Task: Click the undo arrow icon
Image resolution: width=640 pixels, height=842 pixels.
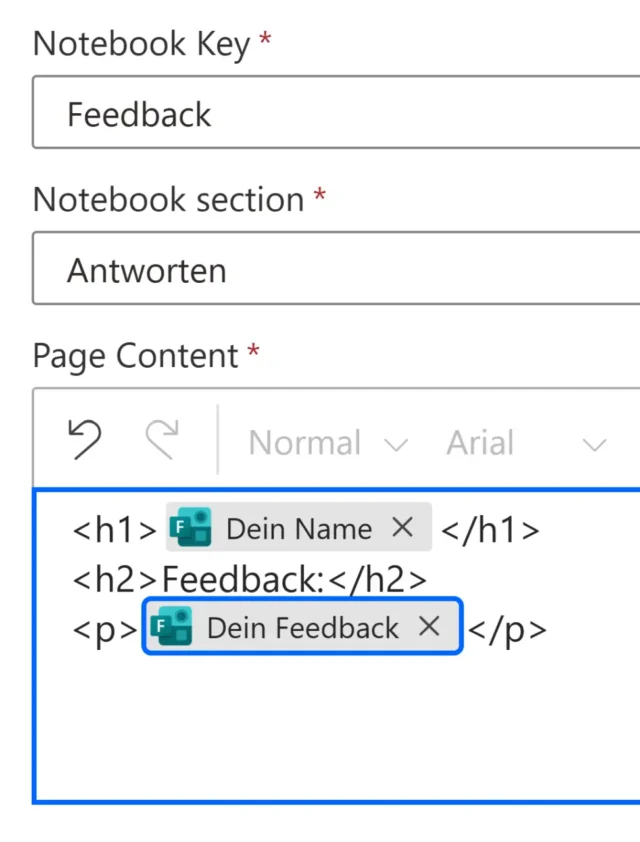Action: [85, 441]
